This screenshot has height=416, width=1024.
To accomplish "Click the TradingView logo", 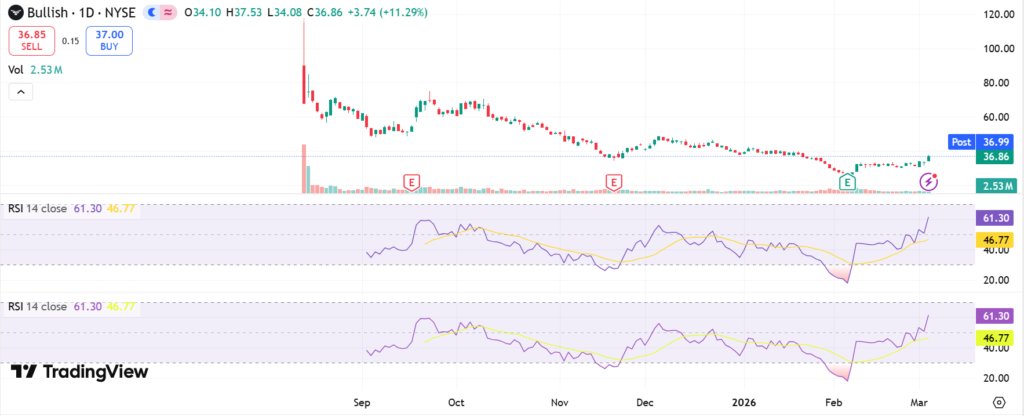I will 79,372.
